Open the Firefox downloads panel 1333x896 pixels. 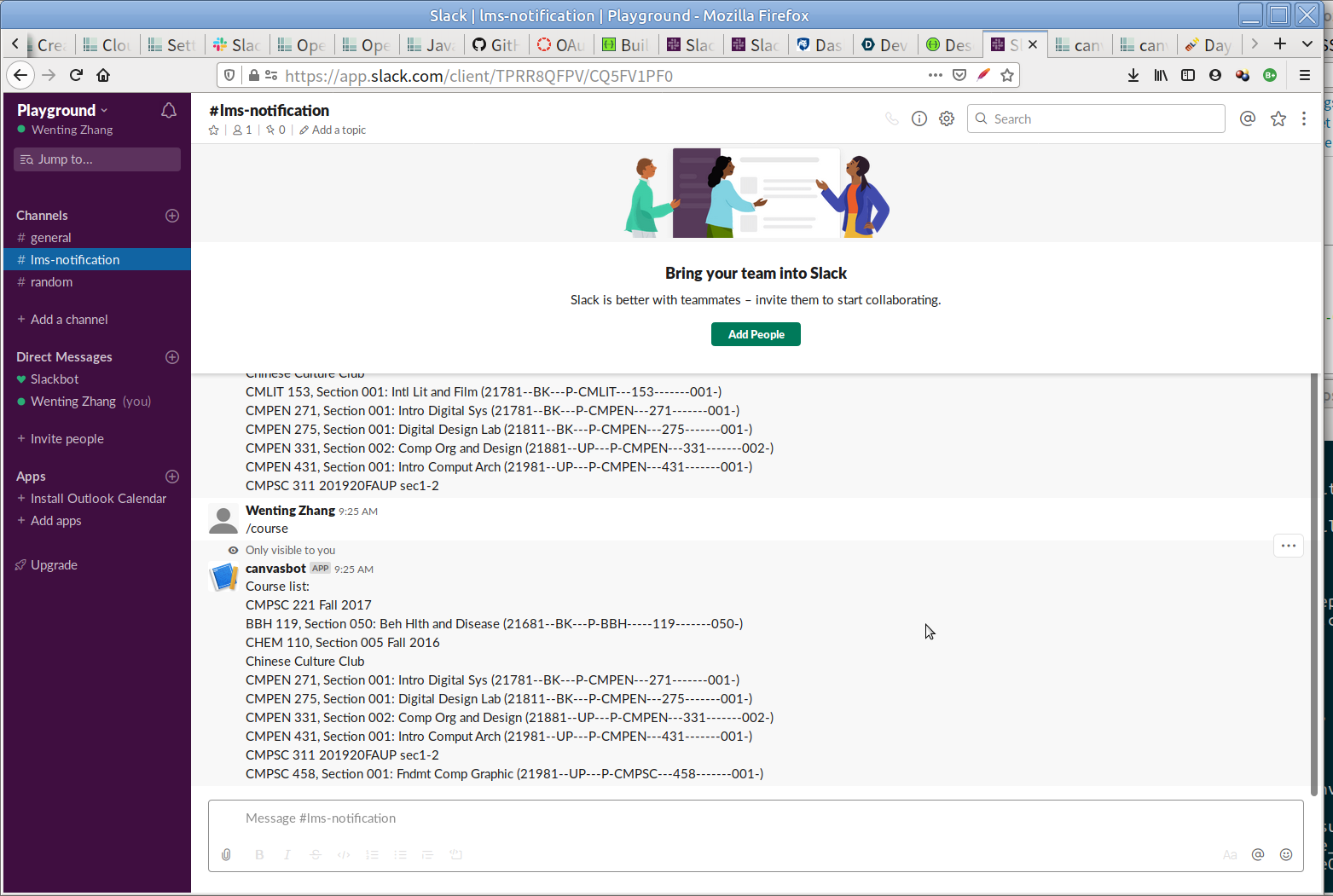tap(1133, 76)
